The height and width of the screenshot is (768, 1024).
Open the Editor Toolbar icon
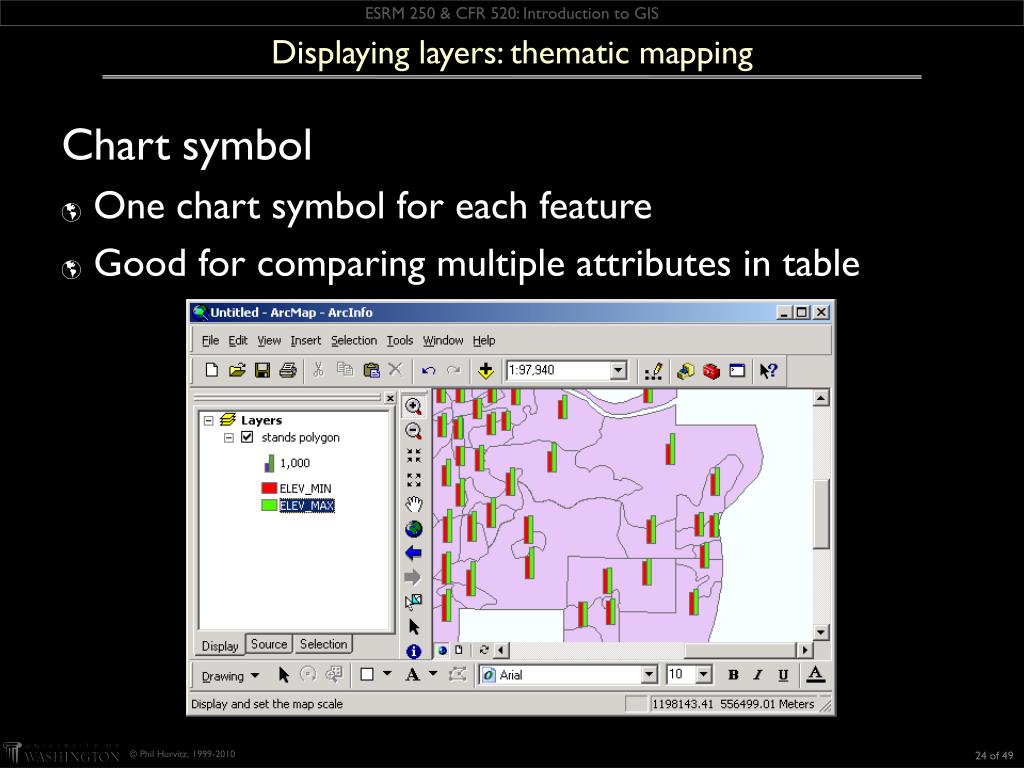point(653,371)
